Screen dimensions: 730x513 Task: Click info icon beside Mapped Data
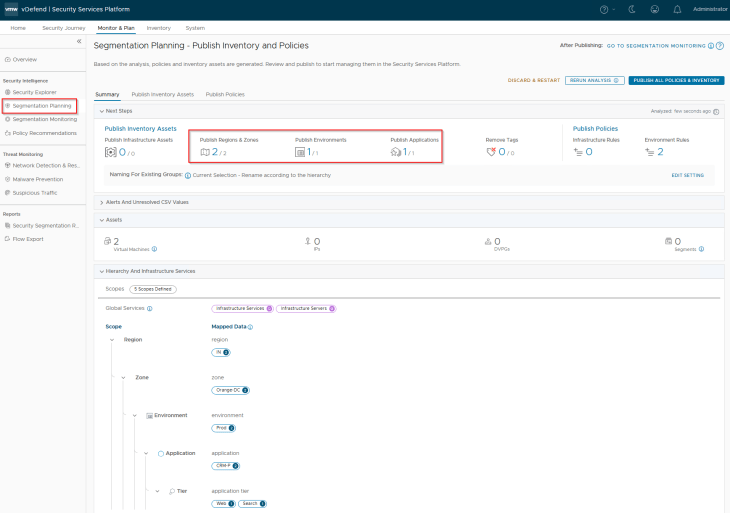click(x=250, y=327)
